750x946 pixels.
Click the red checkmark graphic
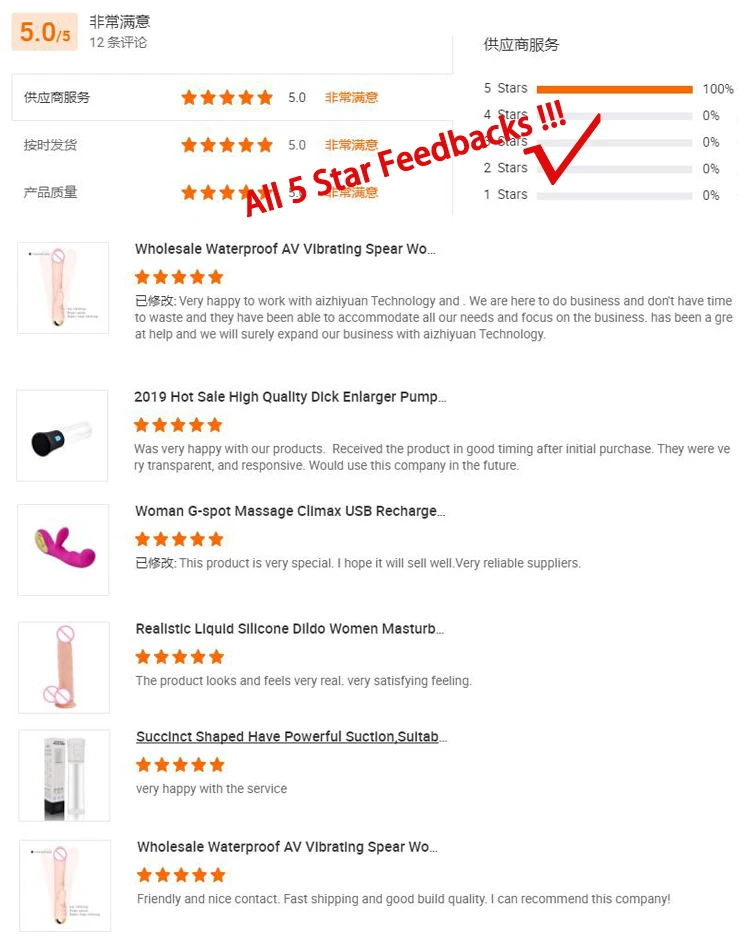564,151
